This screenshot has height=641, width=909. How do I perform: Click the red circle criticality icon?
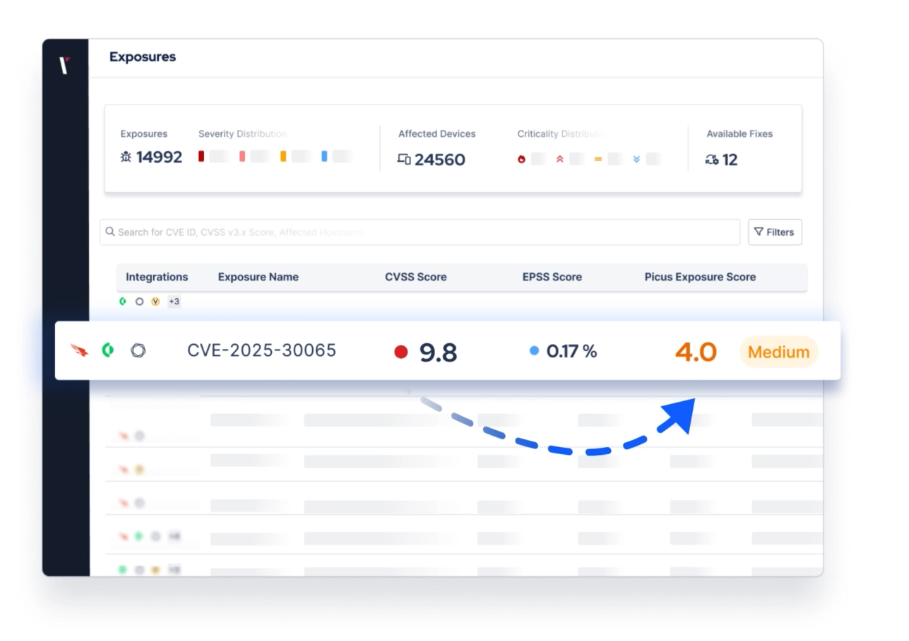[x=521, y=159]
